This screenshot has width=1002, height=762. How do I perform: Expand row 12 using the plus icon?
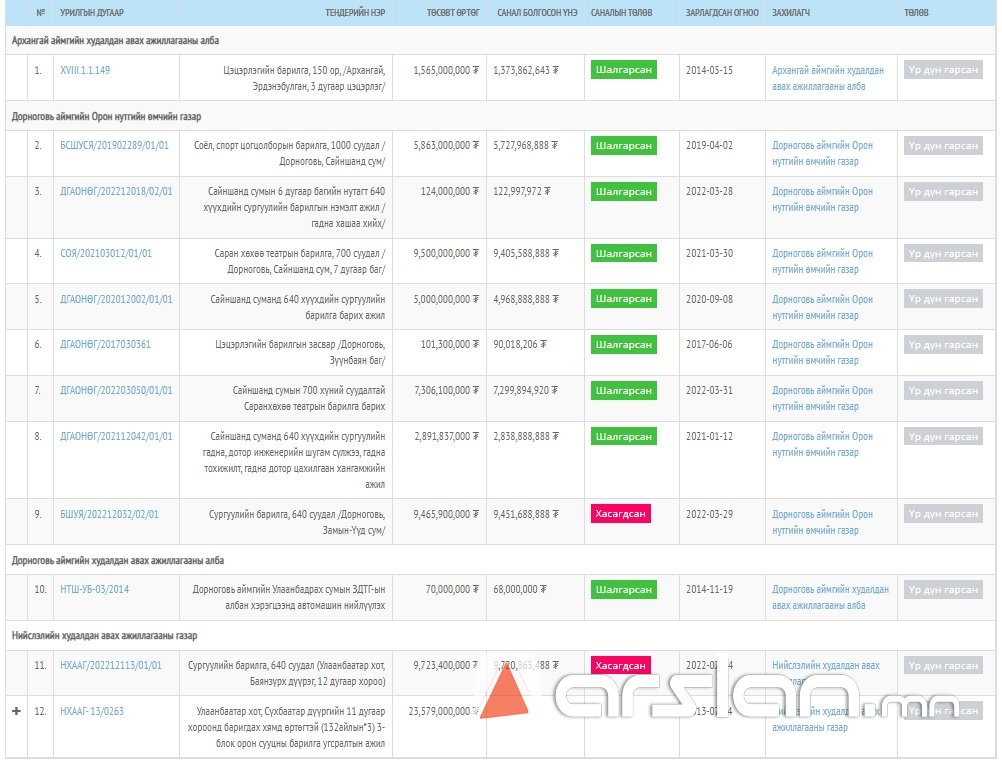(x=16, y=711)
